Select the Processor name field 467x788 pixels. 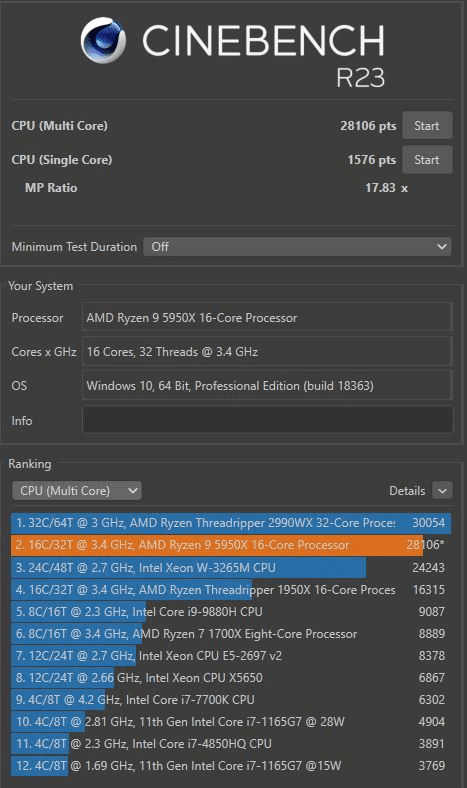click(267, 318)
